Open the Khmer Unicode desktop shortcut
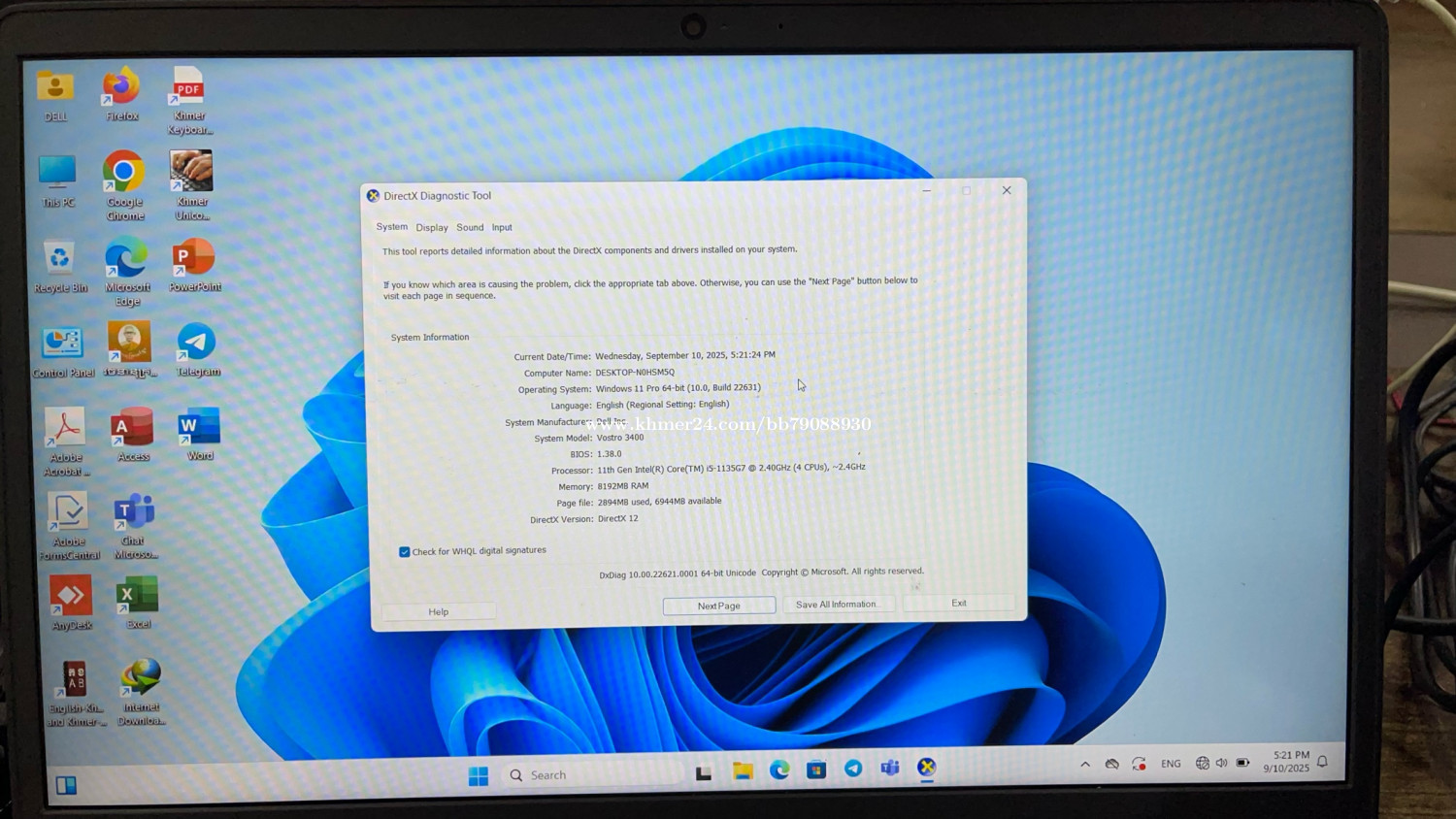 click(x=191, y=184)
